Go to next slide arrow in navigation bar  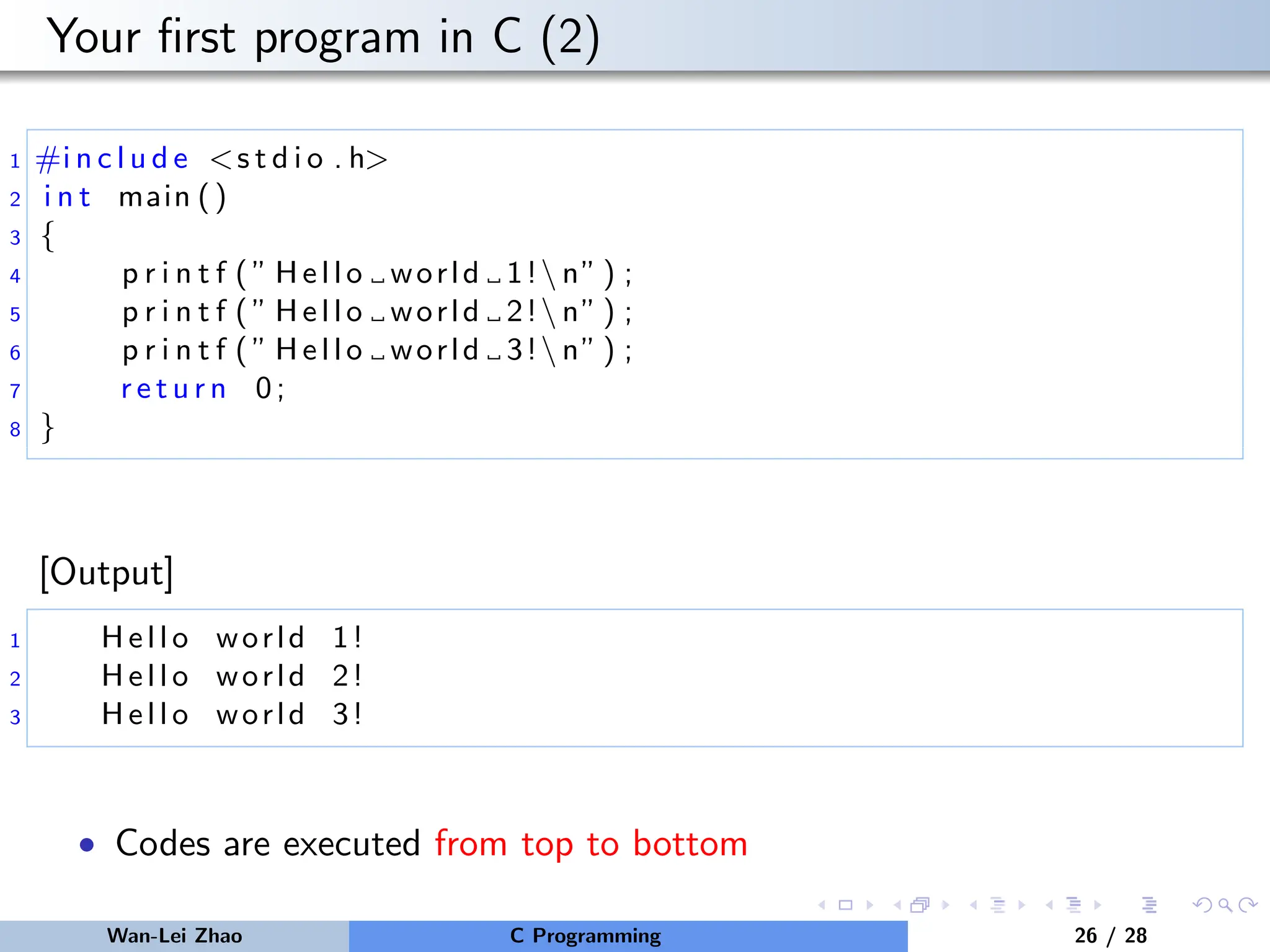click(869, 905)
